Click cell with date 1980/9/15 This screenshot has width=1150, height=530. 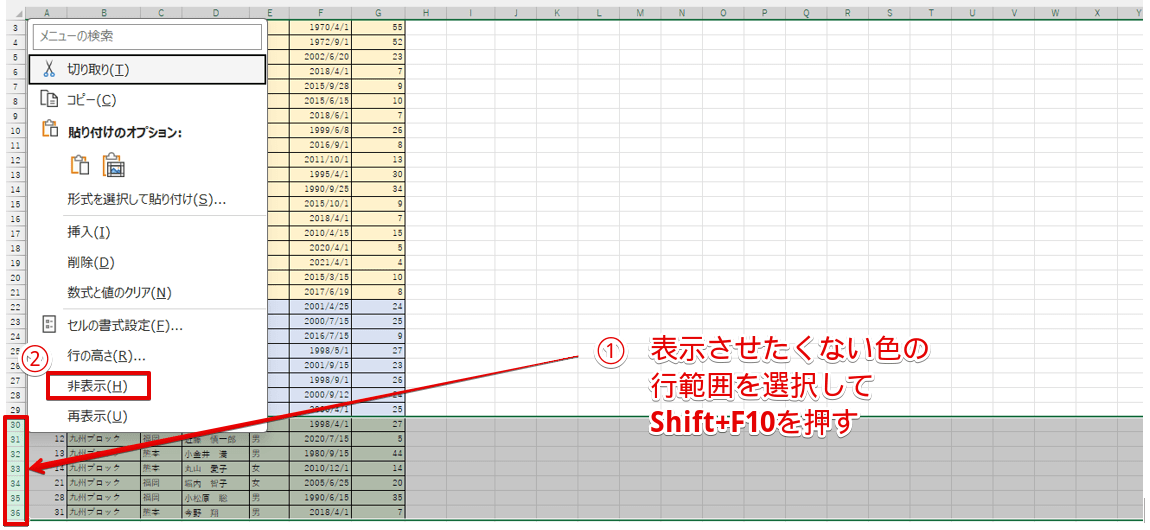coord(321,453)
